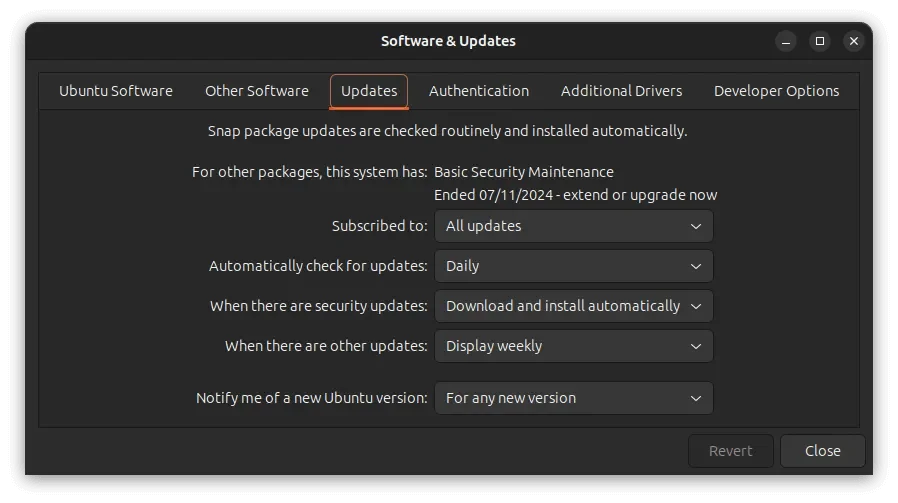Image resolution: width=898 pixels, height=503 pixels.
Task: Click the Snap package updates notice text
Action: point(447,131)
